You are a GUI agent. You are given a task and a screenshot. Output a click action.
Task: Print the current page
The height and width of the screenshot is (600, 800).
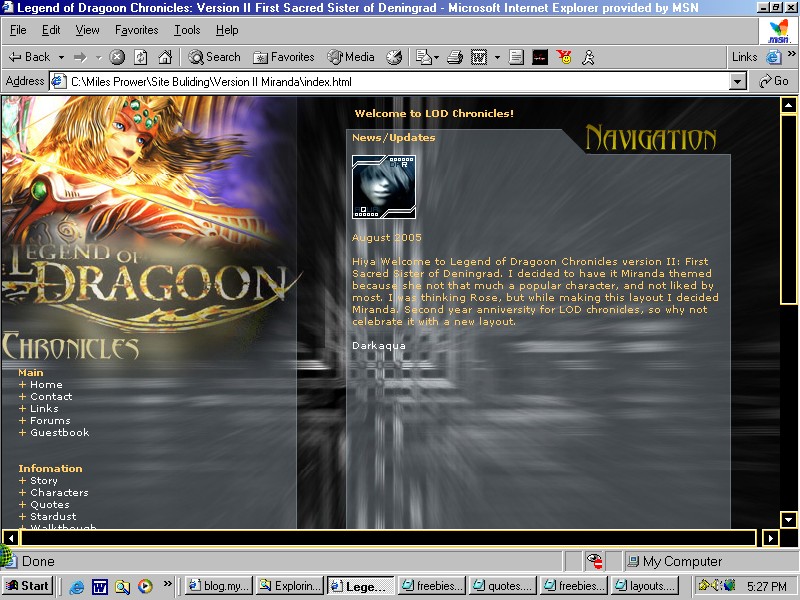[455, 57]
